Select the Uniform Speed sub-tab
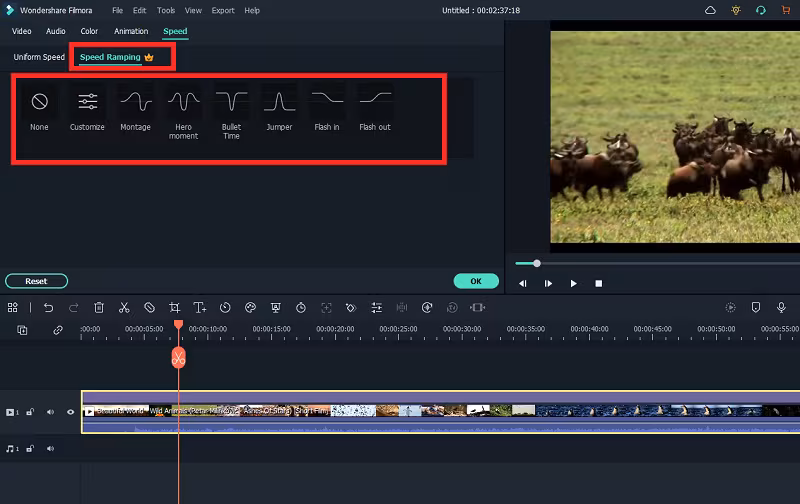The width and height of the screenshot is (800, 504). 39,57
